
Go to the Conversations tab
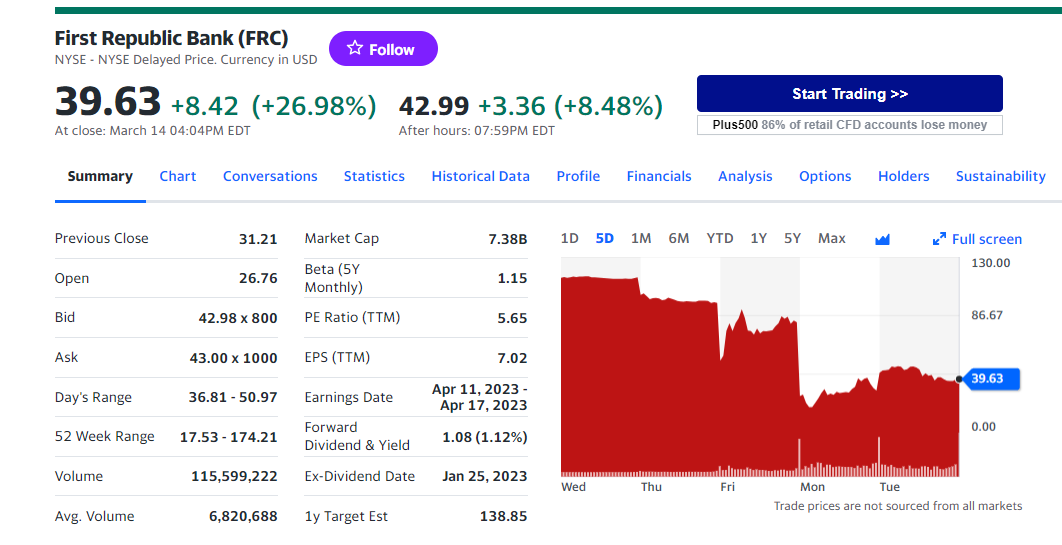pos(270,176)
